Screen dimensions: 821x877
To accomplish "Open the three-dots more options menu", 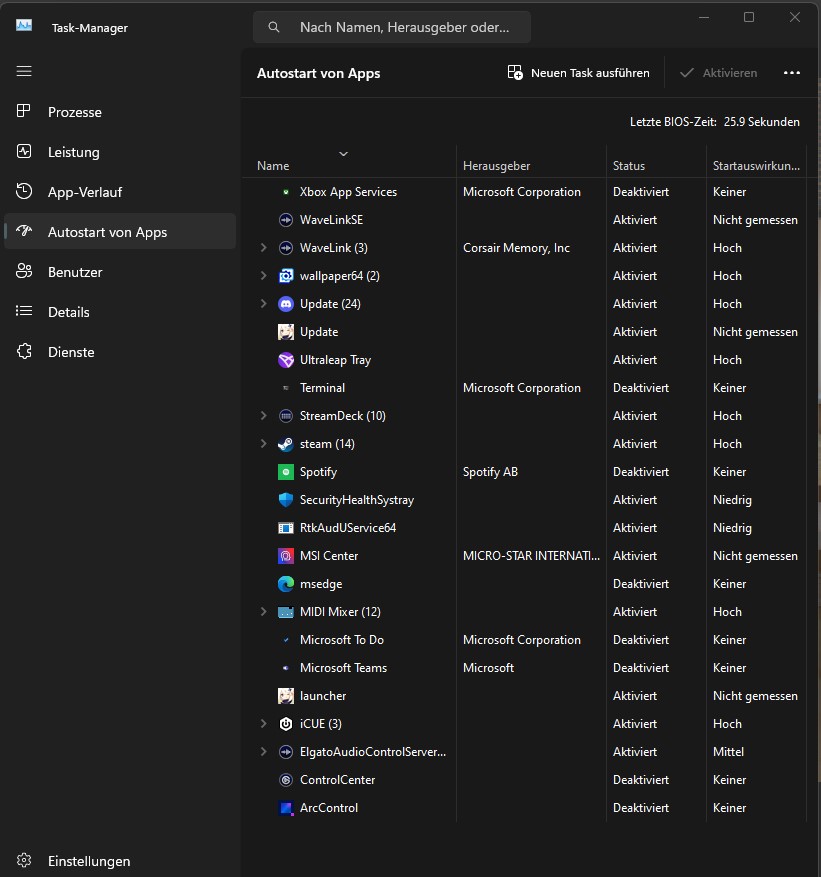I will 792,73.
